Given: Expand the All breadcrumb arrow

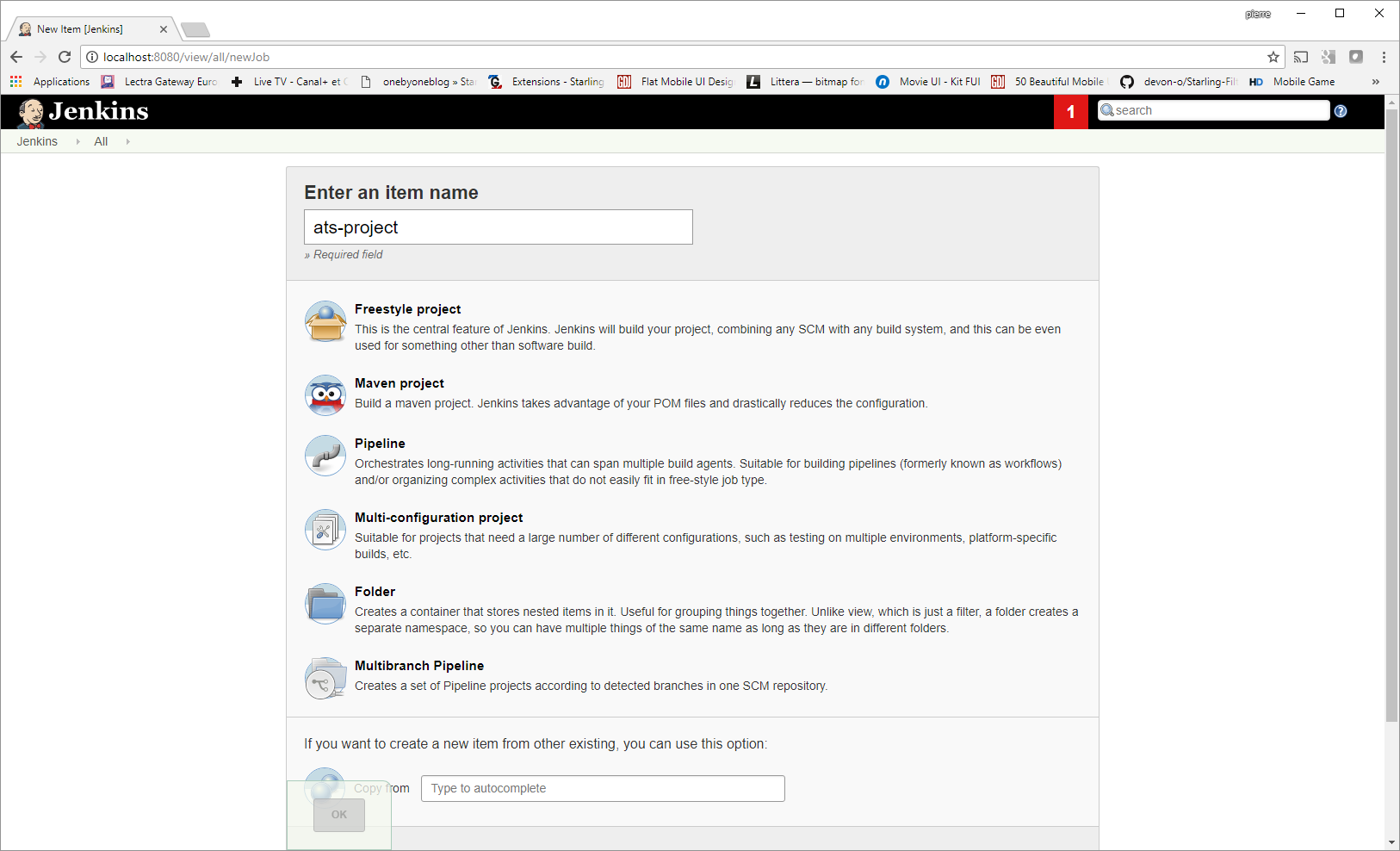Looking at the screenshot, I should pyautogui.click(x=127, y=141).
